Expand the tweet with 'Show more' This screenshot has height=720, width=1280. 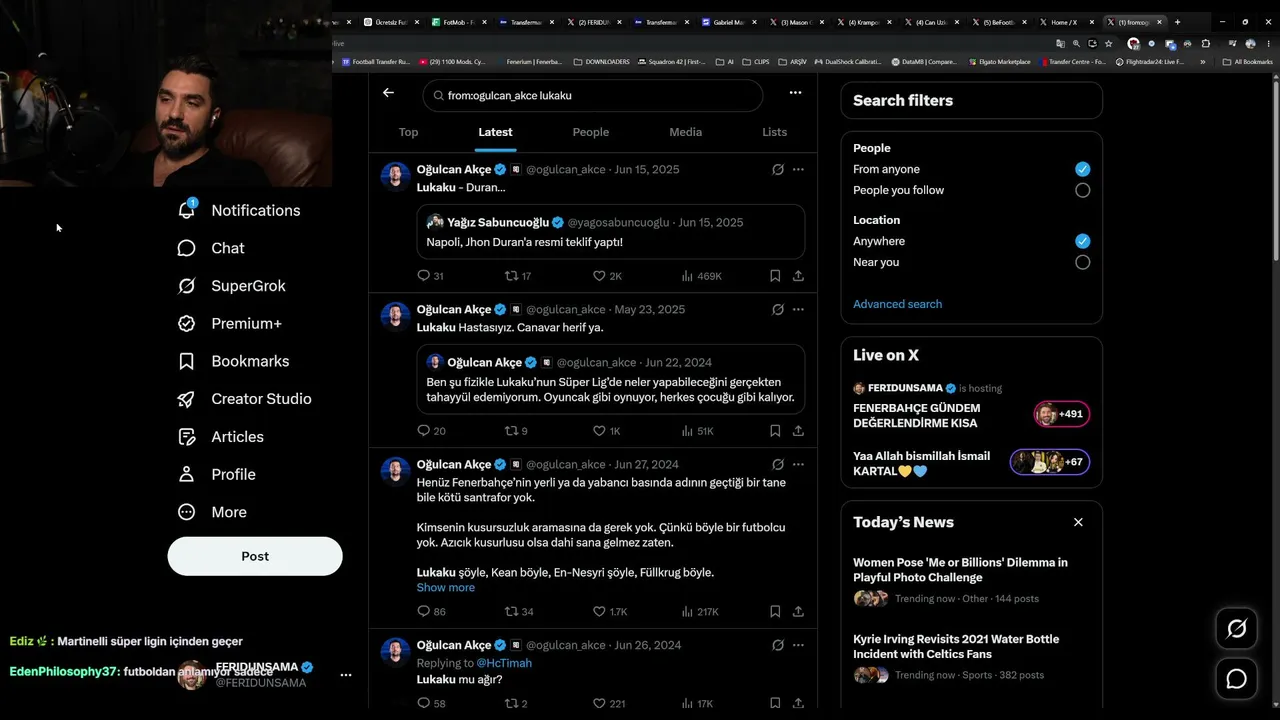click(x=445, y=588)
